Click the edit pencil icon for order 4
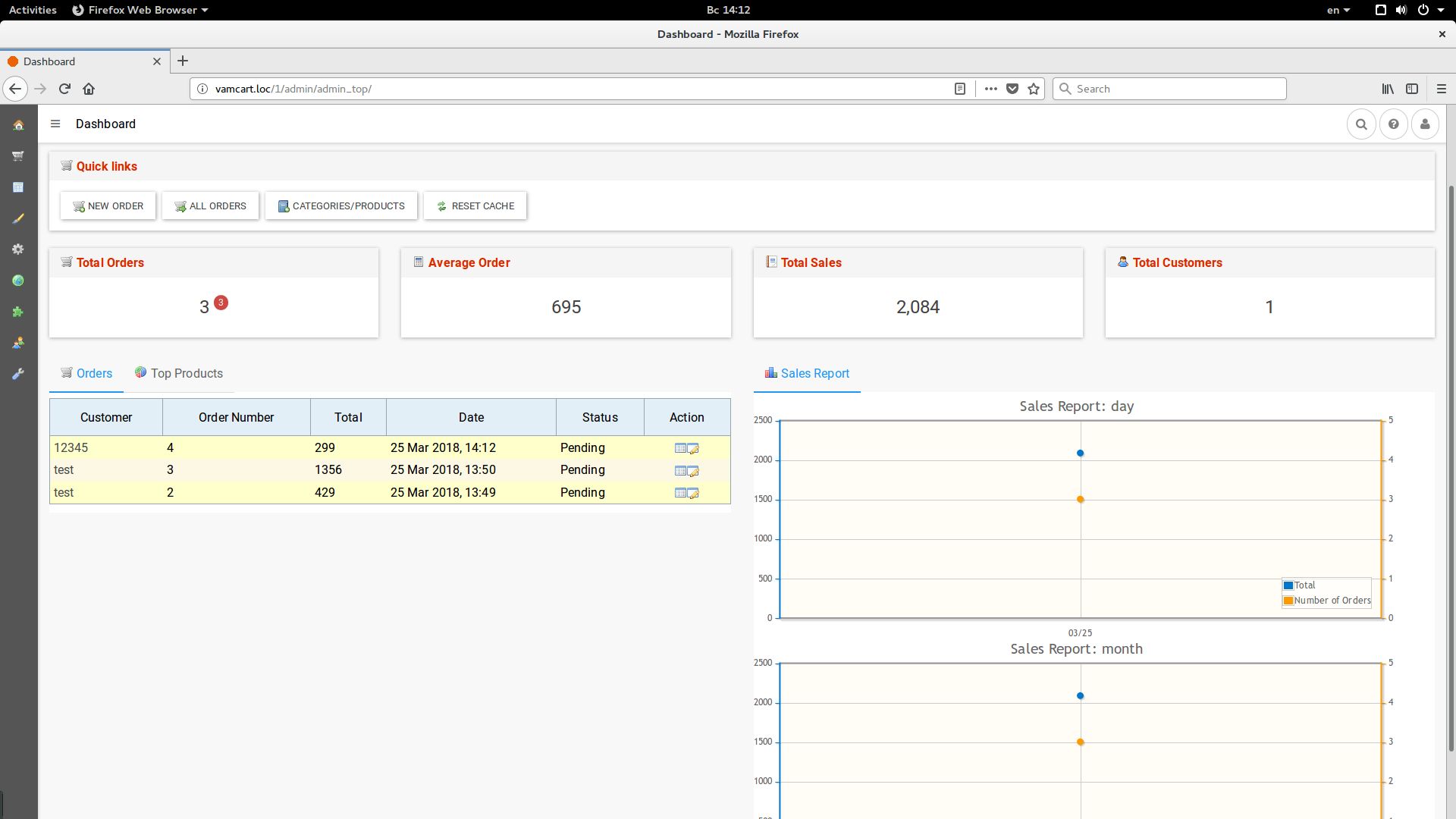Viewport: 1456px width, 819px height. coord(693,448)
